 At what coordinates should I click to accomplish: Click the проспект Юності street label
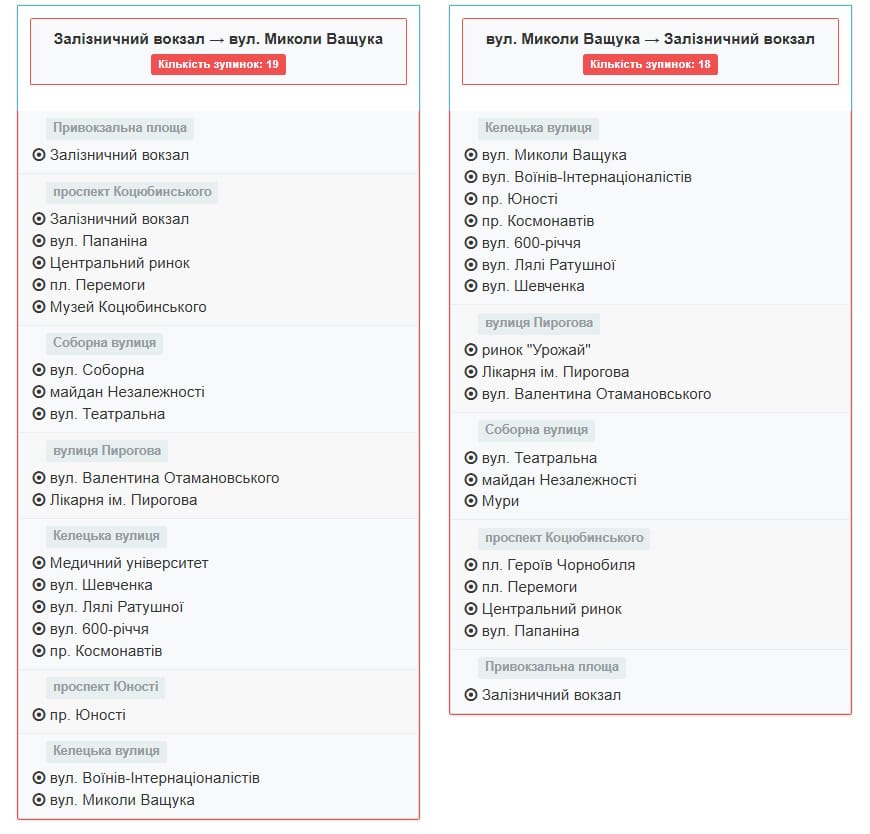(105, 687)
